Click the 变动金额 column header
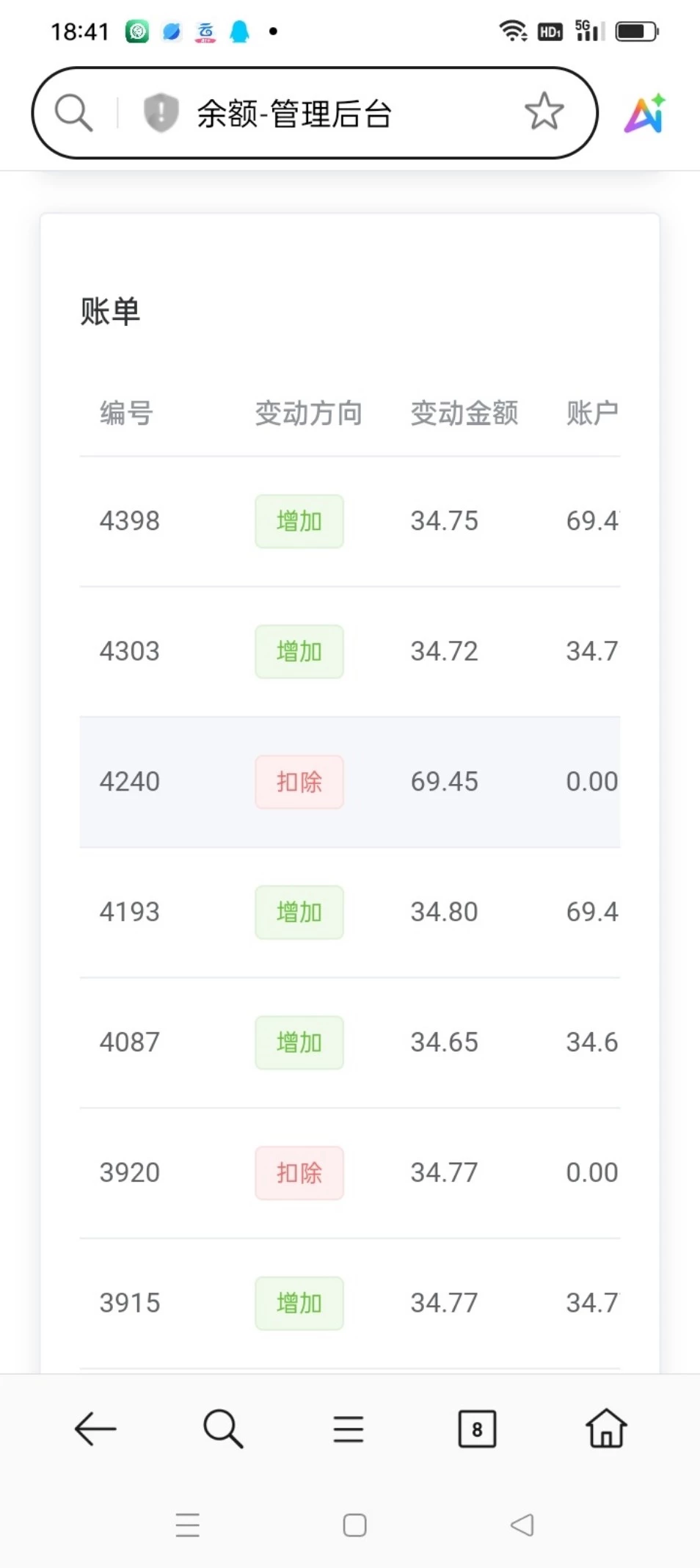 [464, 413]
